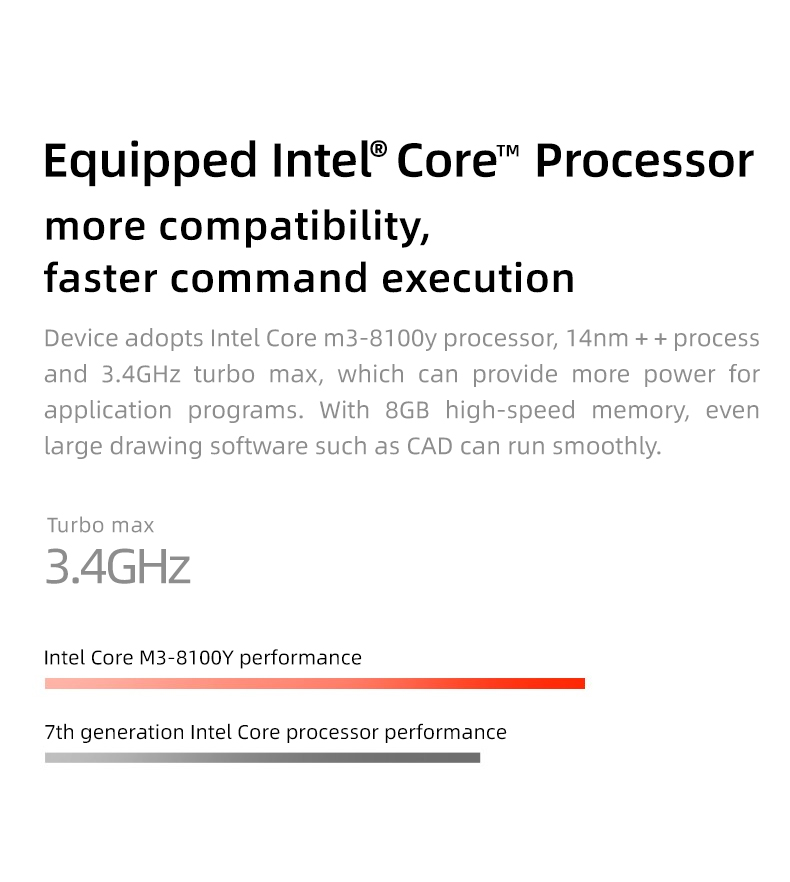Viewport: 790px width, 882px height.
Task: Click the red M3-8100Y performance bar
Action: pos(314,684)
